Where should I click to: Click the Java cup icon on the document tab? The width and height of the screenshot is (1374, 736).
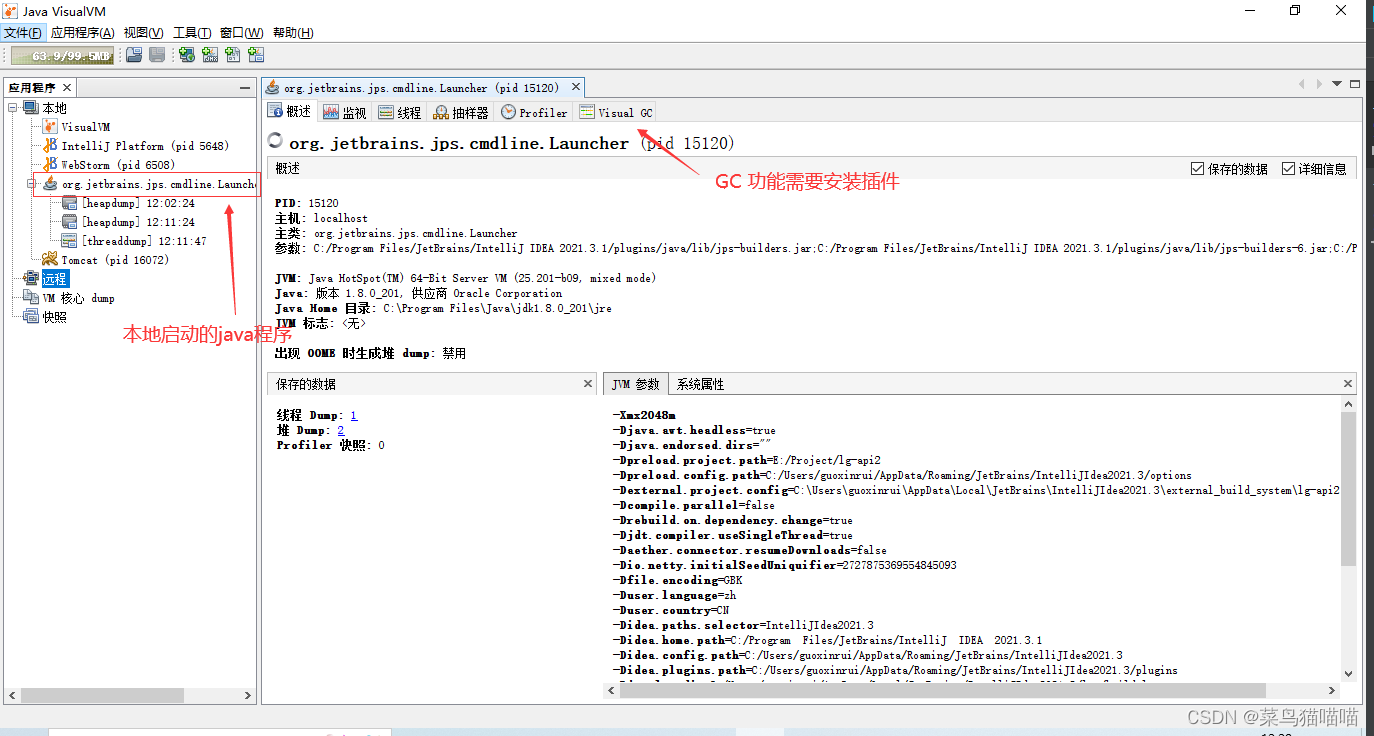pos(273,88)
